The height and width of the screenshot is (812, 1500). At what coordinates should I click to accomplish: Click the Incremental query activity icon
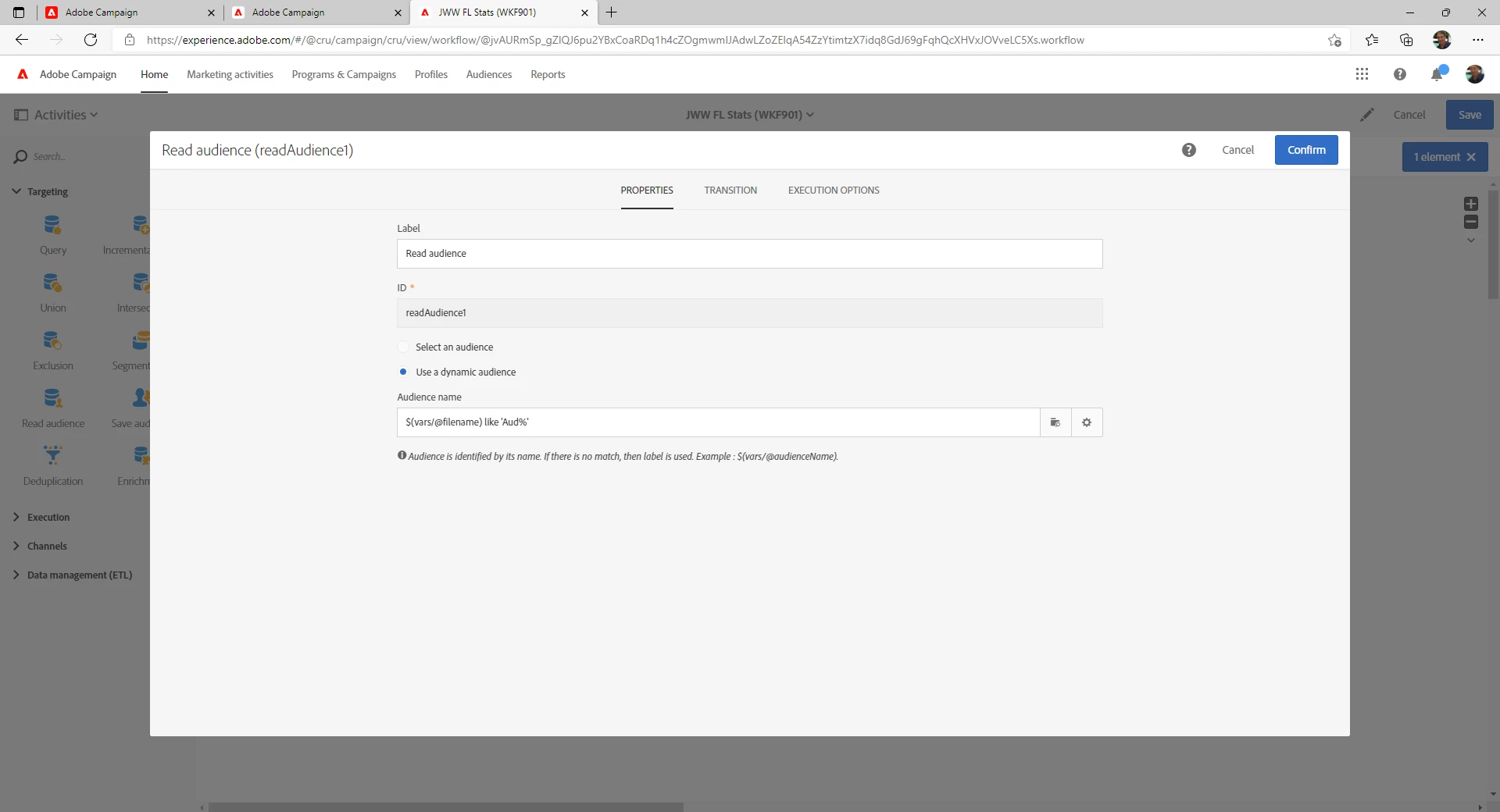141,225
